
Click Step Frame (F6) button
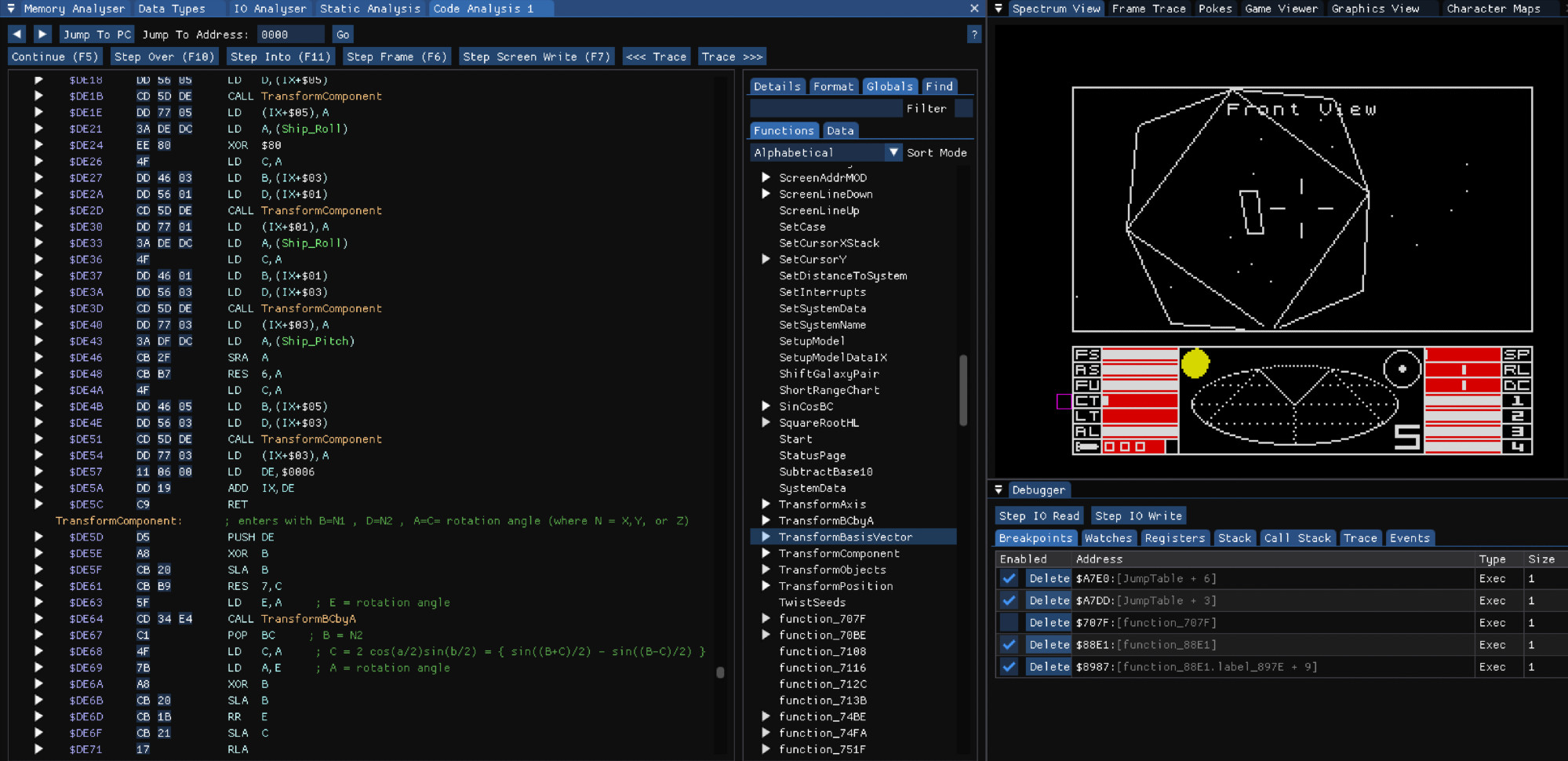click(397, 56)
